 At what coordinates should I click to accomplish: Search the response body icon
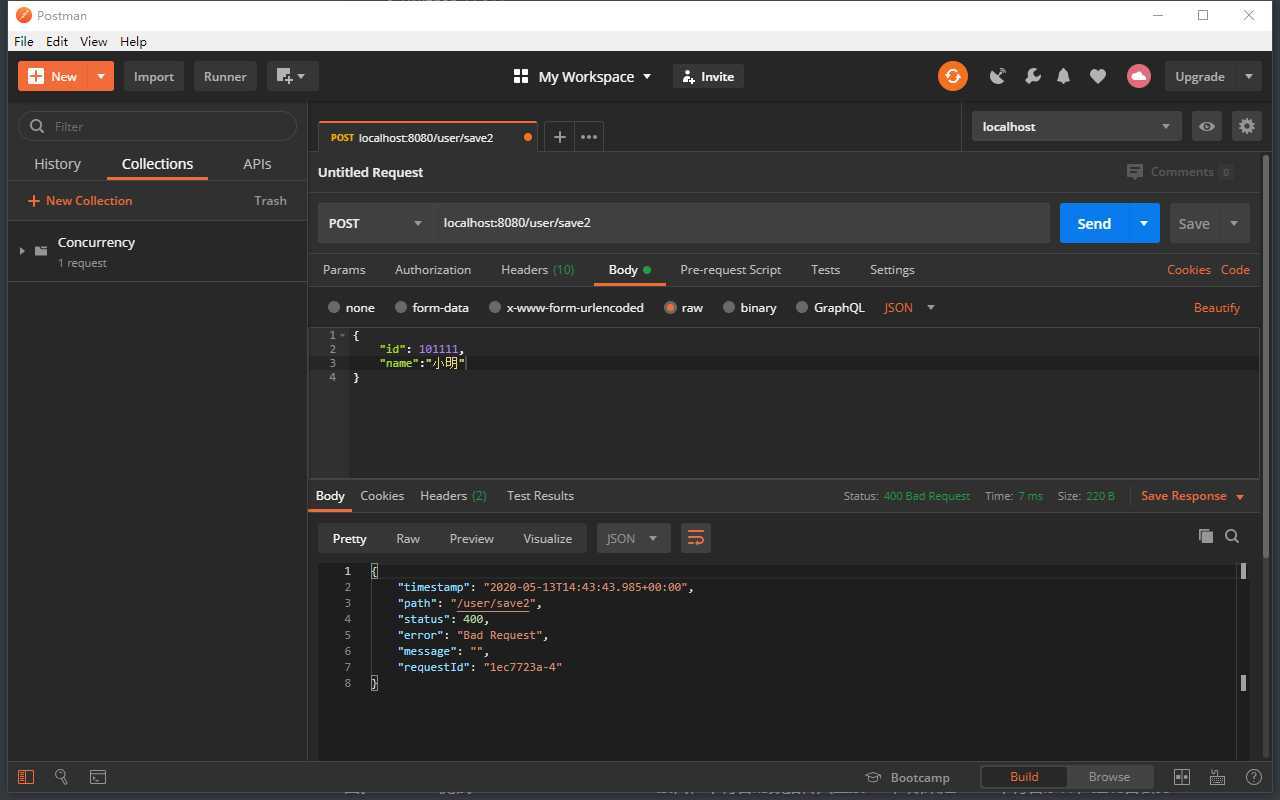pos(1232,536)
